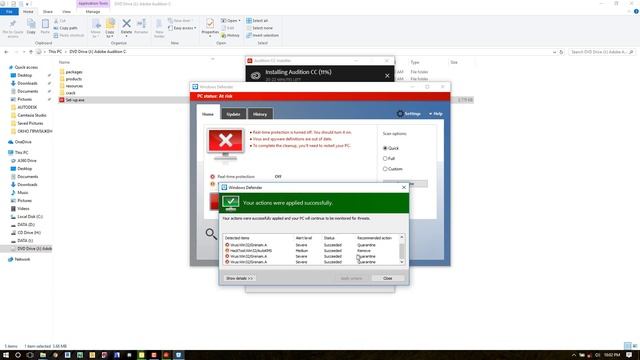Open the Move to dropdown in ribbon
This screenshot has width=640, height=360.
click(x=96, y=28)
